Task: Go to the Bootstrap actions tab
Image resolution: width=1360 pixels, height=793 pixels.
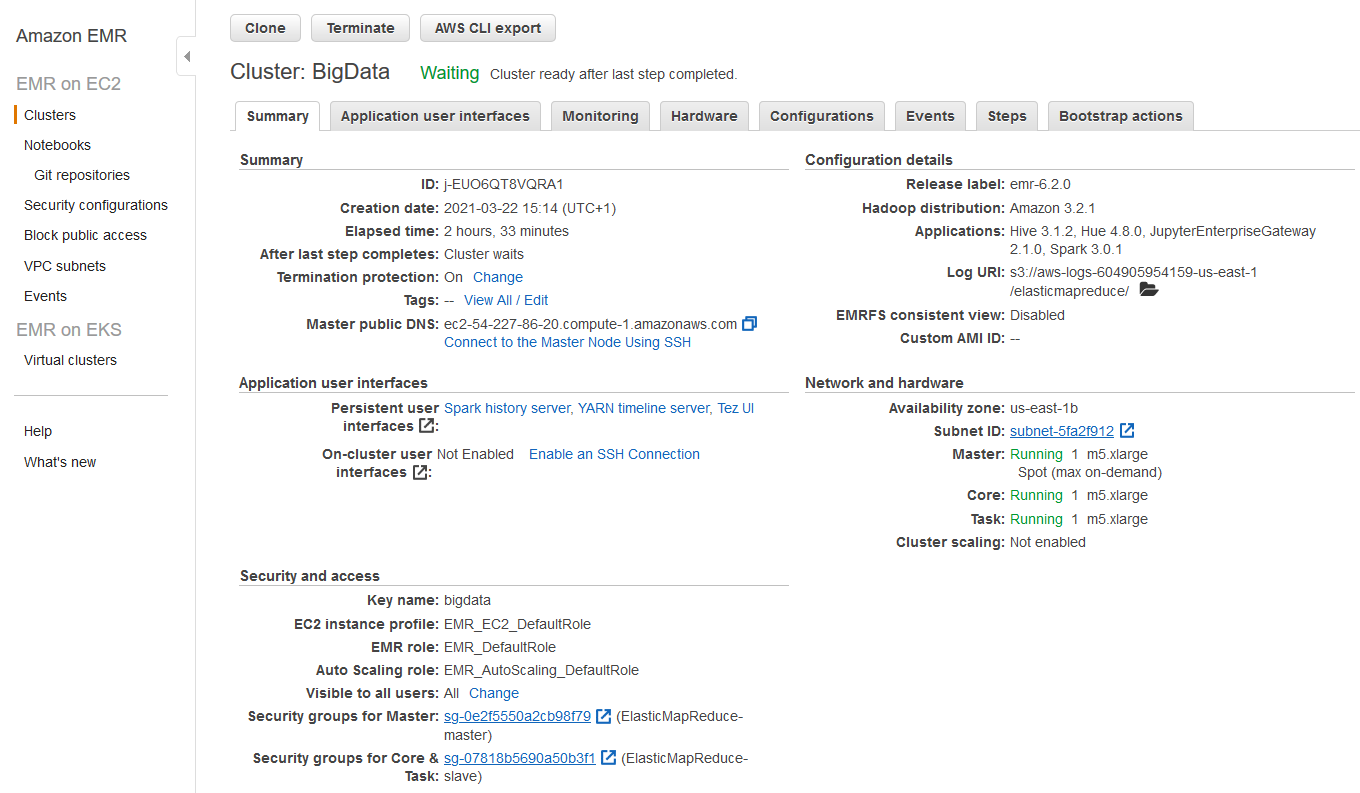Action: coord(1120,116)
